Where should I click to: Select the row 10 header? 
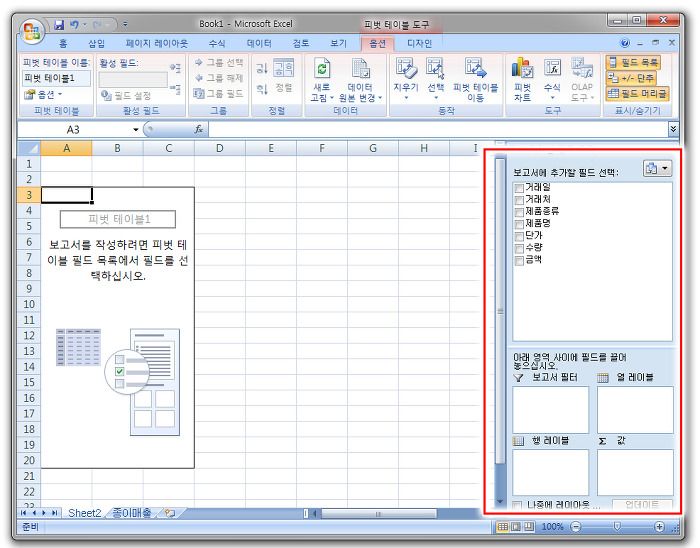point(29,304)
